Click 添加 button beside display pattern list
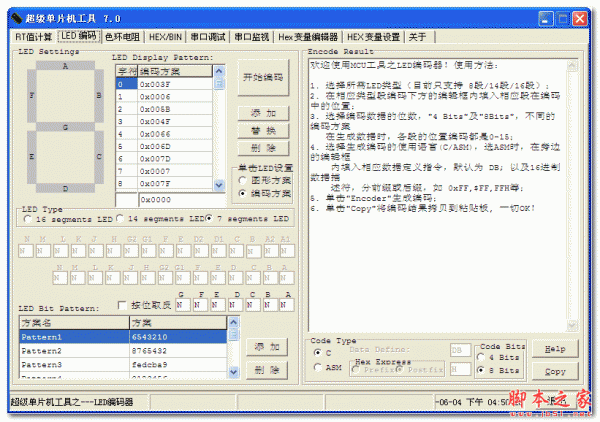Screen dimensions: 600x422 [x=263, y=113]
